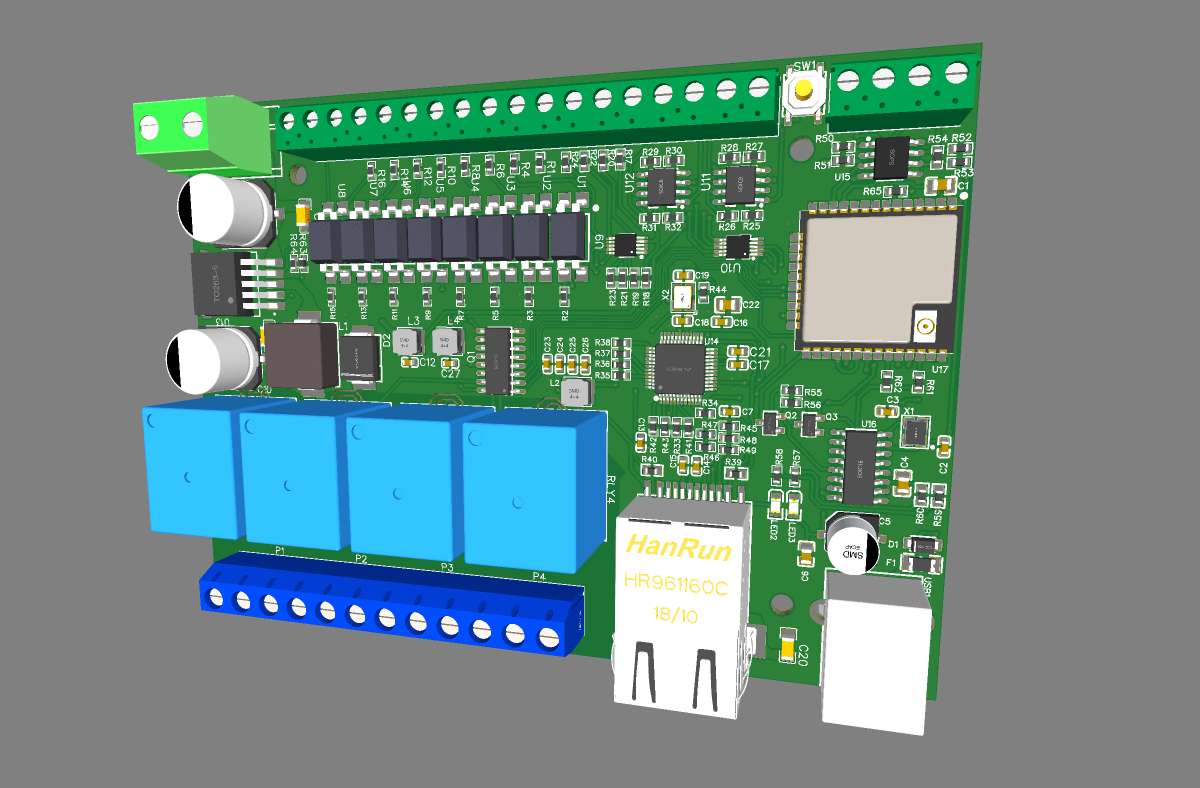Click the X2 crystal oscillator
This screenshot has width=1200, height=788.
click(x=682, y=296)
